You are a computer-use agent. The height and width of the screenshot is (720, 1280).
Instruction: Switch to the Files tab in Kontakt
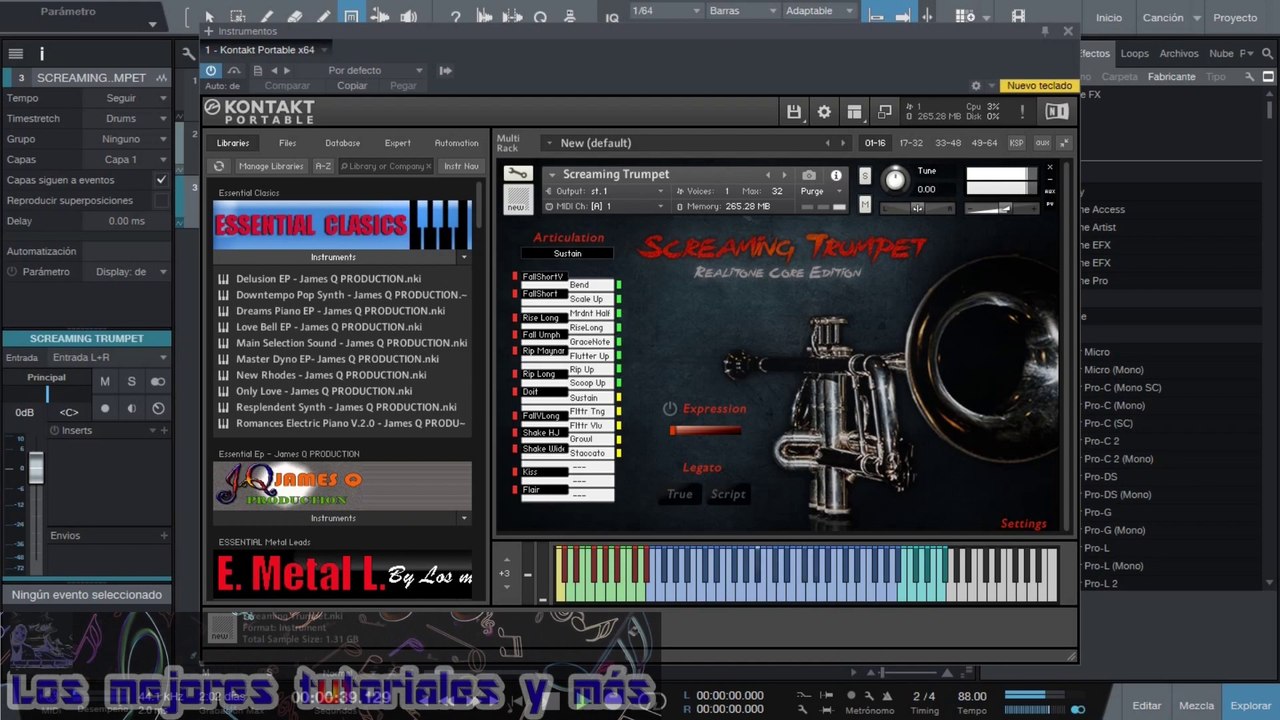(287, 143)
